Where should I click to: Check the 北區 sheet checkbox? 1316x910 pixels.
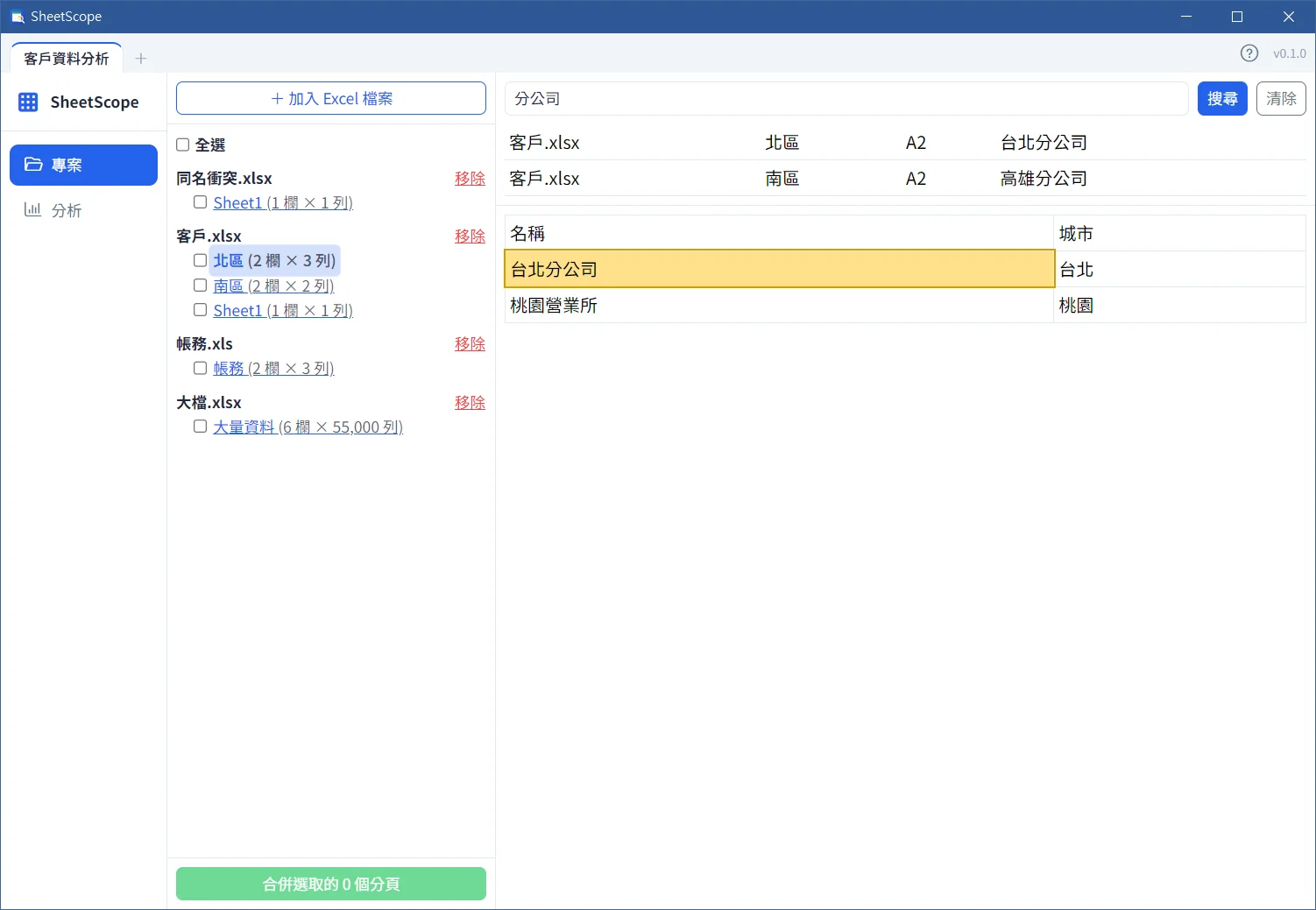(200, 260)
